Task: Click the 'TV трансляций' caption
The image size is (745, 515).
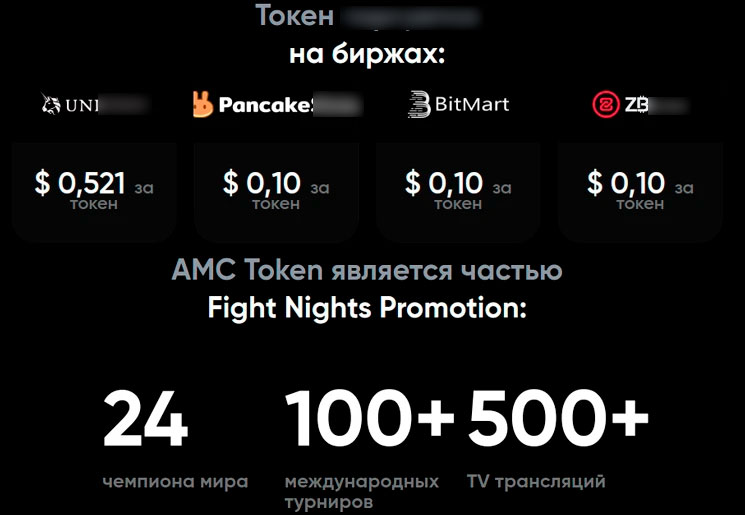Action: pos(536,482)
